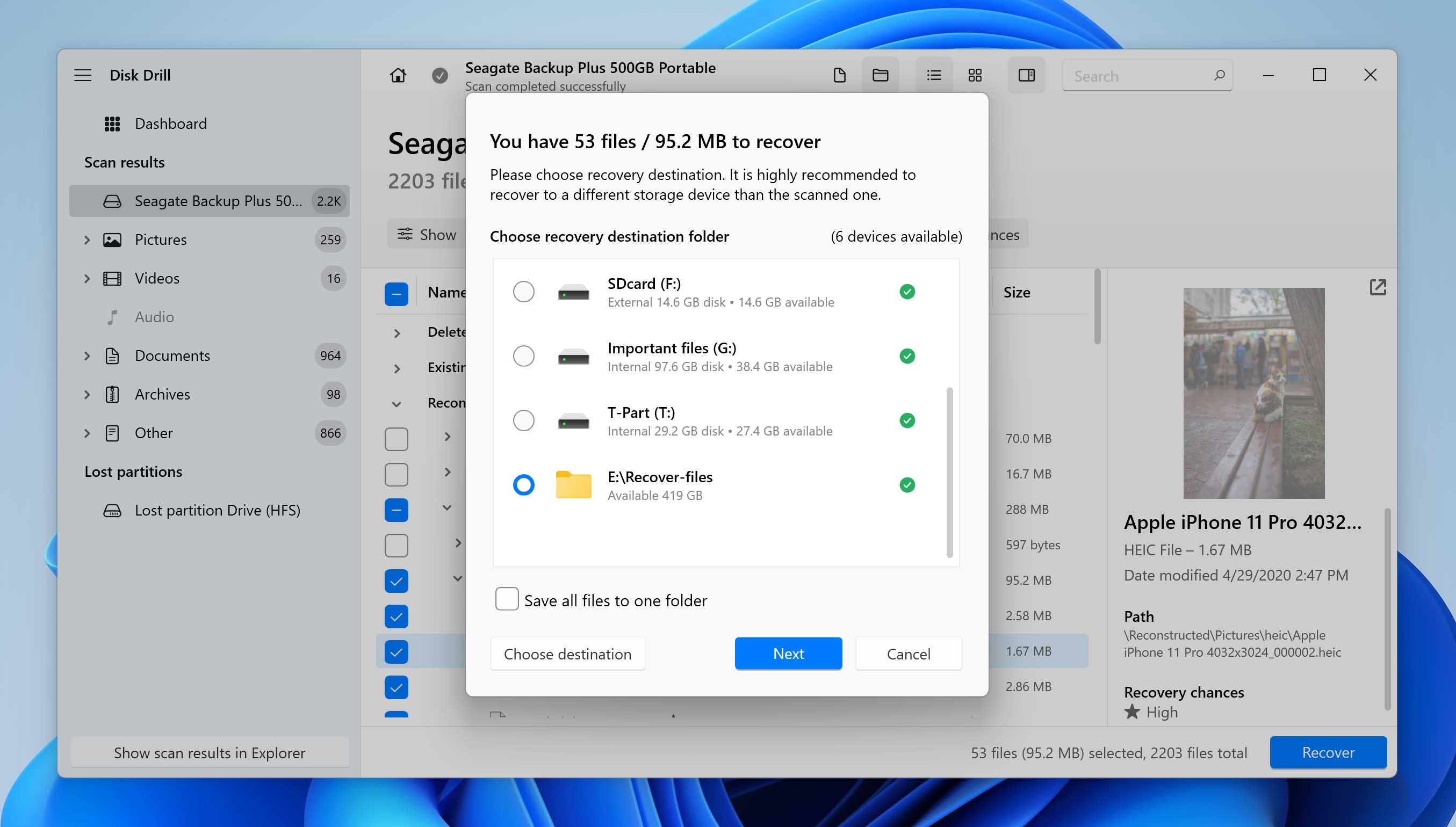The width and height of the screenshot is (1456, 827).
Task: Expand Lost partition Drive (HFS) entry
Action: coord(88,510)
